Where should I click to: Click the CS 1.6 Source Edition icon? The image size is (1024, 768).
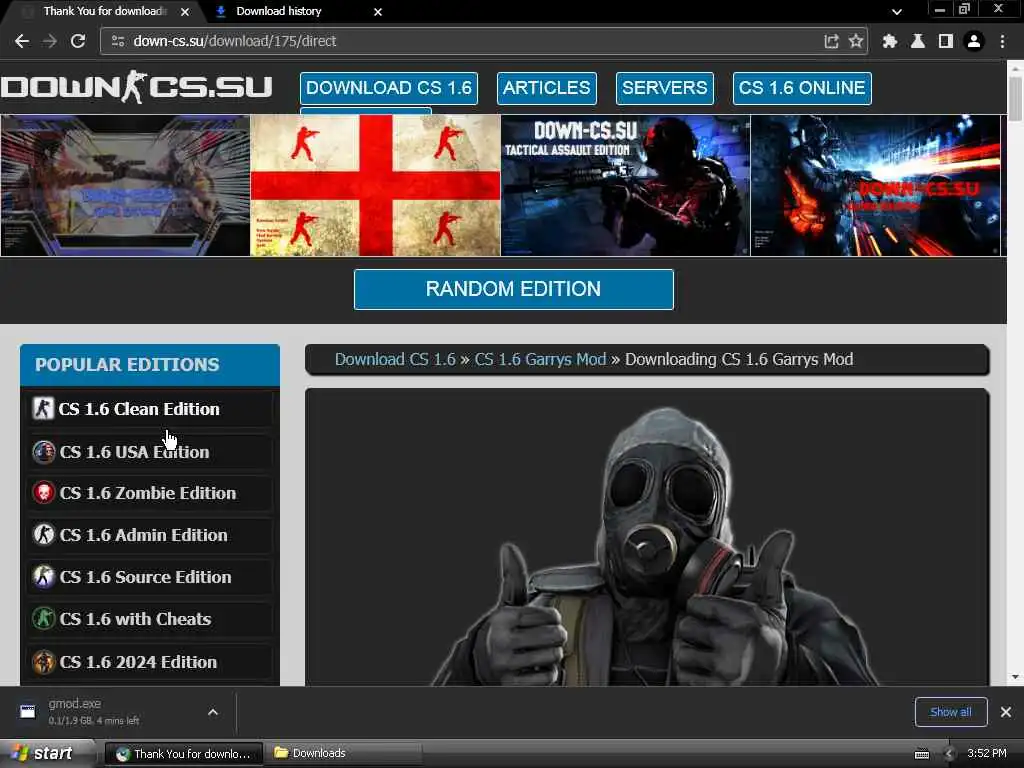click(x=44, y=577)
